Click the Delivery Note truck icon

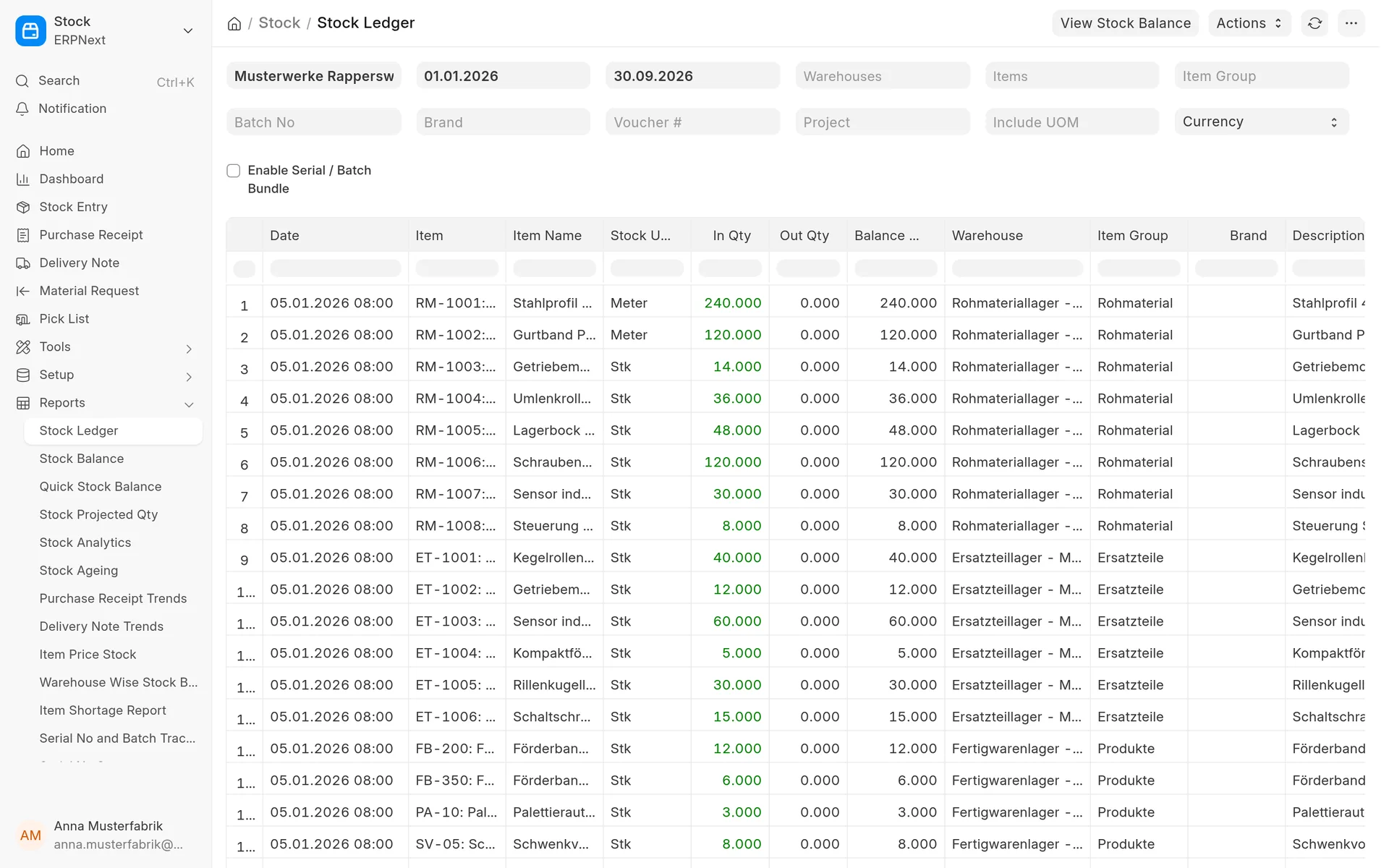click(x=23, y=263)
